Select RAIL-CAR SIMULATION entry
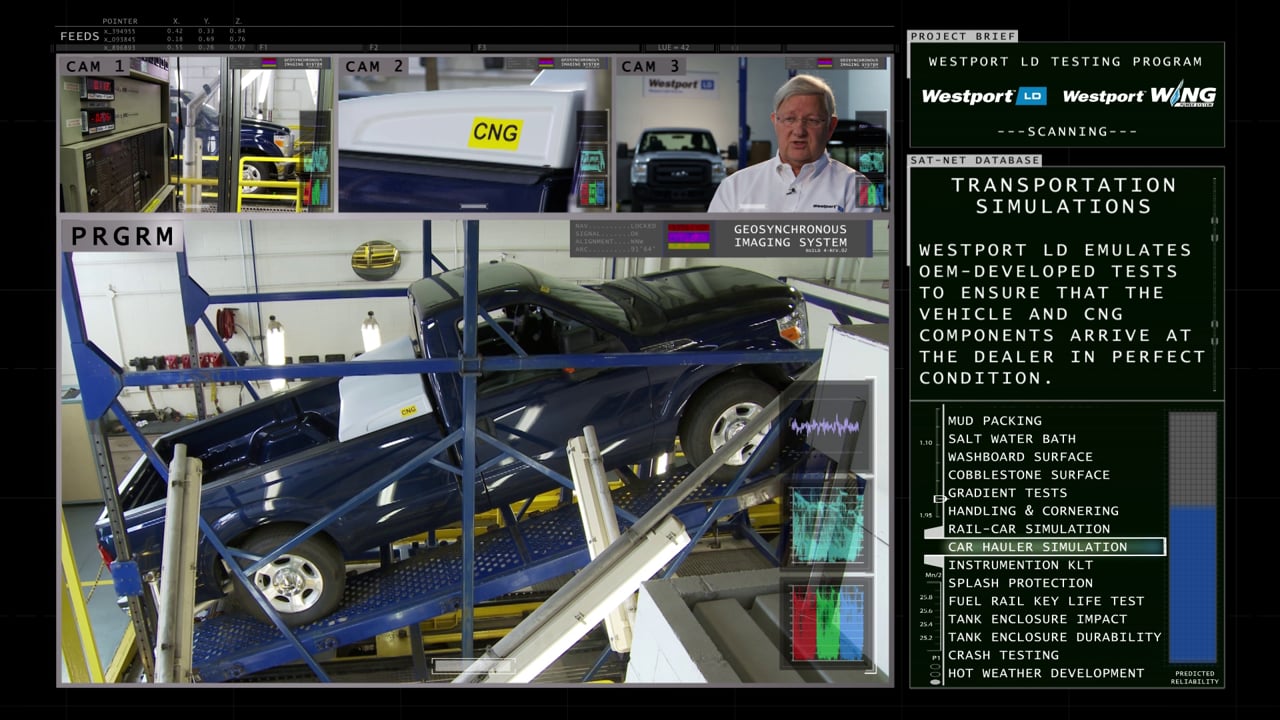Image resolution: width=1280 pixels, height=720 pixels. (1029, 529)
